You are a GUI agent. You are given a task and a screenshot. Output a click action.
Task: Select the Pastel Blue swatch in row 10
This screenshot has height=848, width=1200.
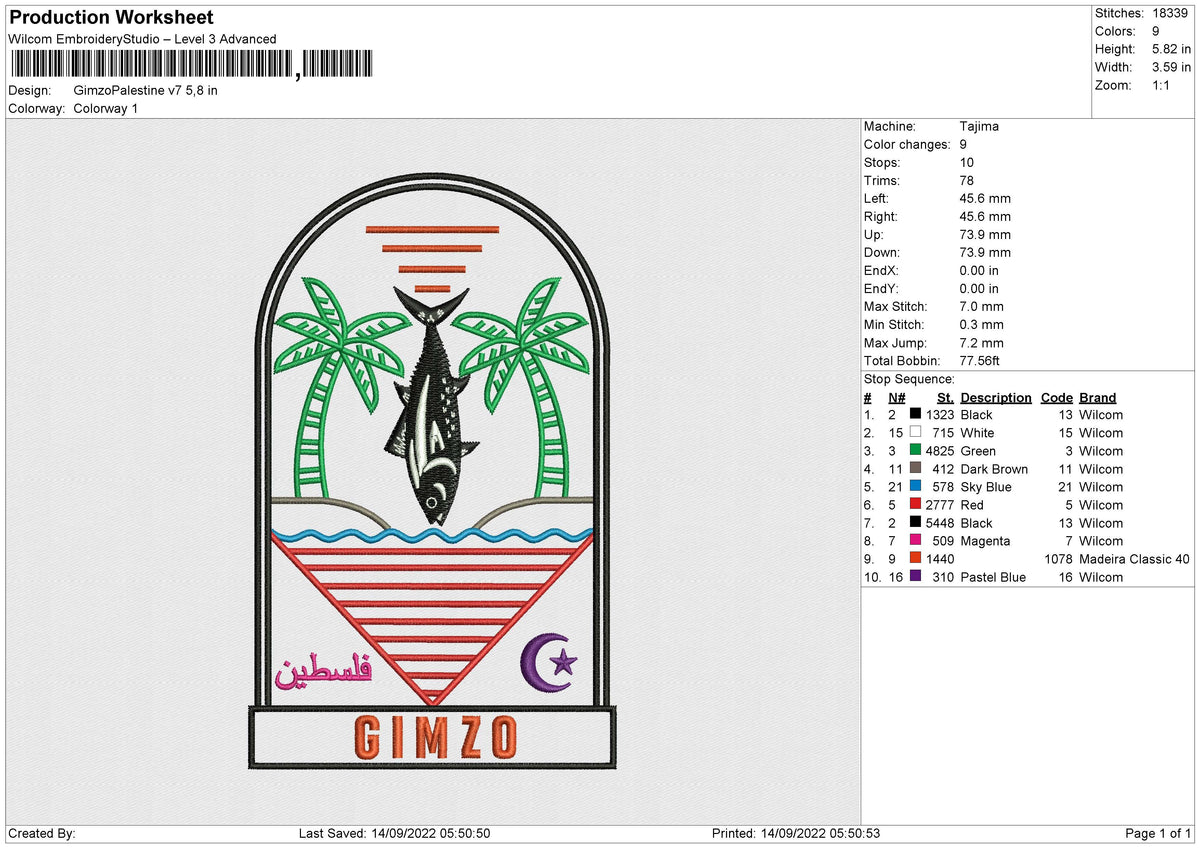[x=915, y=577]
